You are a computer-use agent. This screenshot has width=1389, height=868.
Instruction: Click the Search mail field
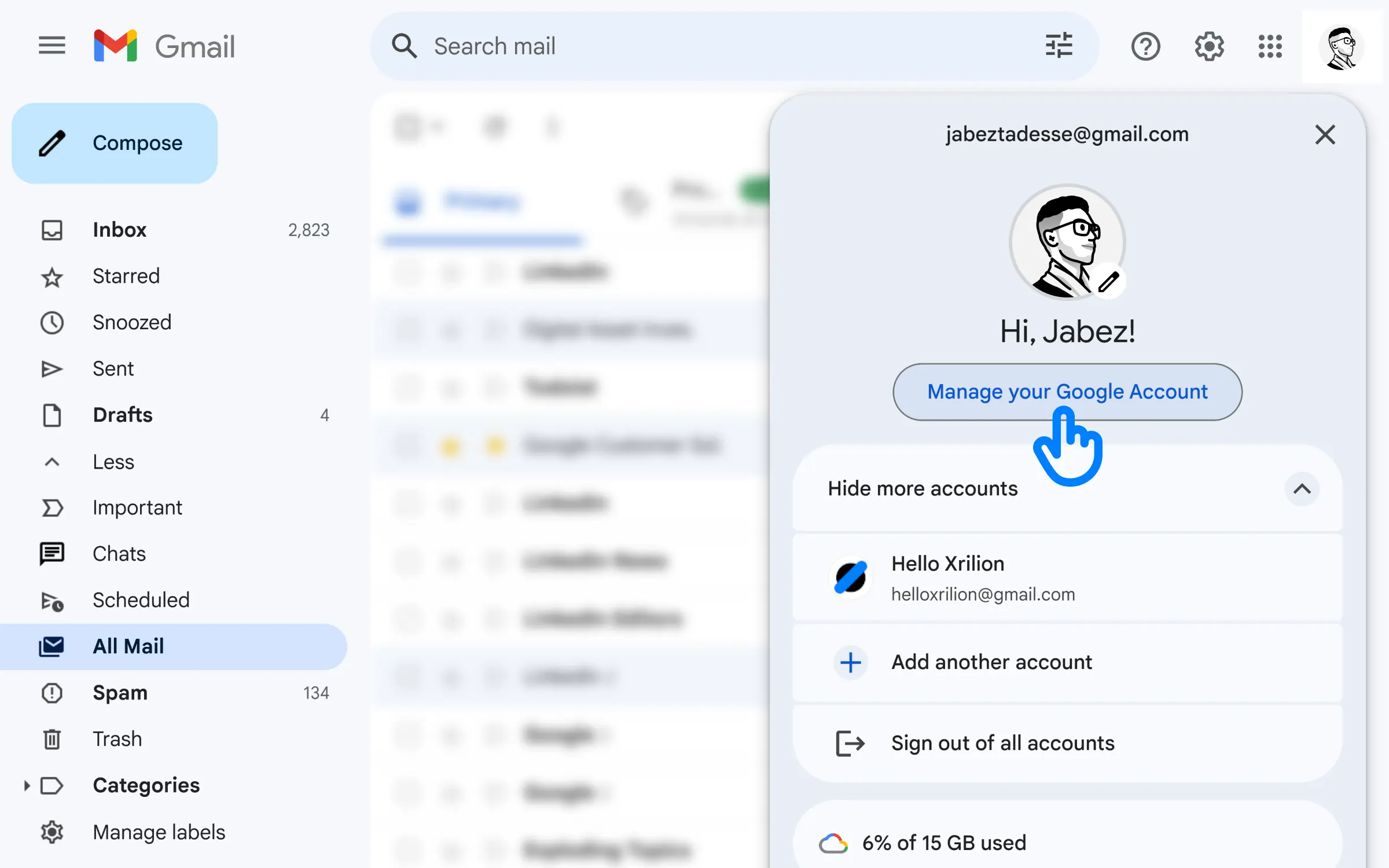point(735,46)
